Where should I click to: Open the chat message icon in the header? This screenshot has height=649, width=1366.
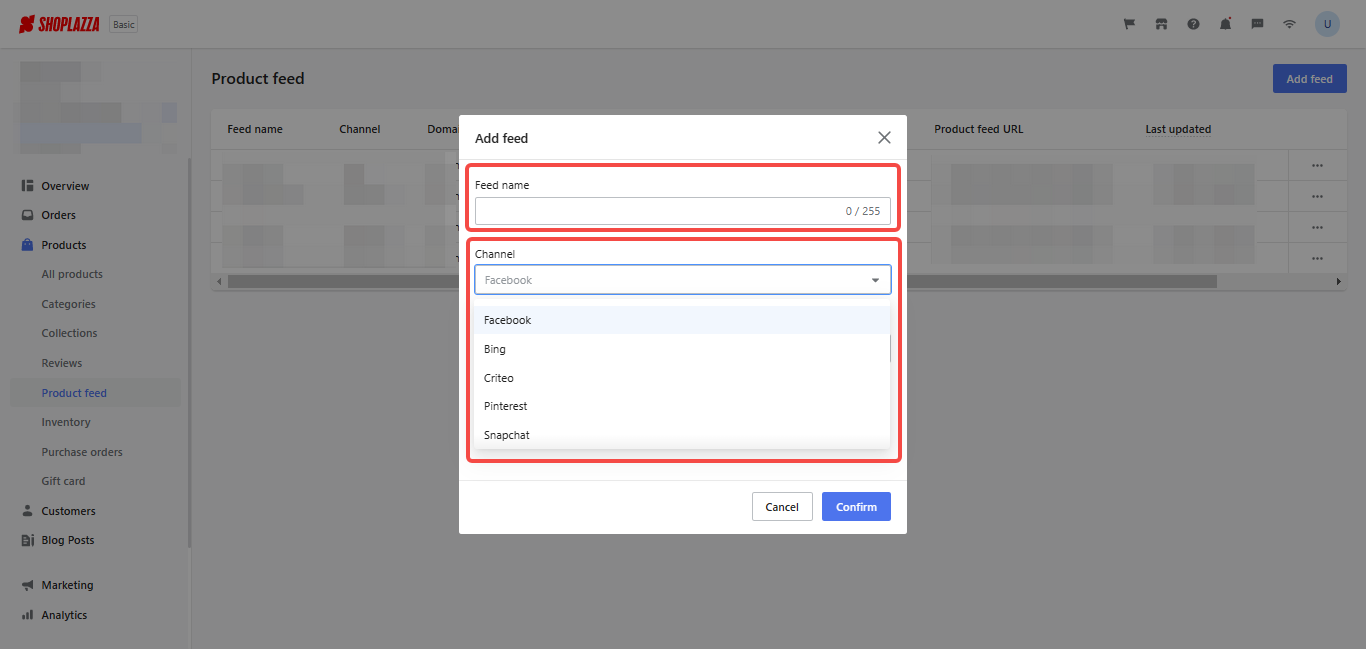(1257, 24)
